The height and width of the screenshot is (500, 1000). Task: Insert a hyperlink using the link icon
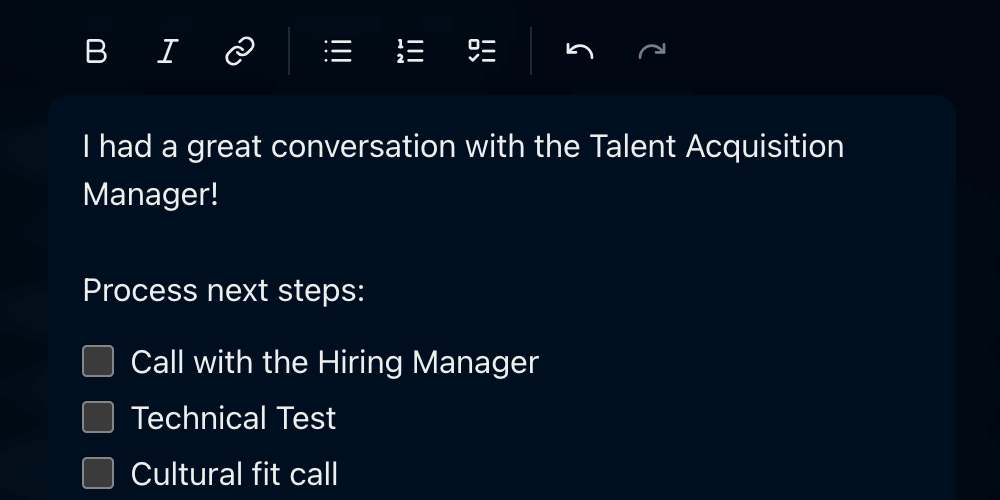[x=239, y=51]
